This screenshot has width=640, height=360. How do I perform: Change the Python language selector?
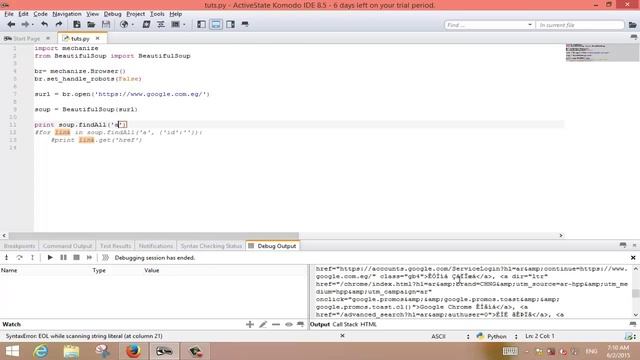497,336
